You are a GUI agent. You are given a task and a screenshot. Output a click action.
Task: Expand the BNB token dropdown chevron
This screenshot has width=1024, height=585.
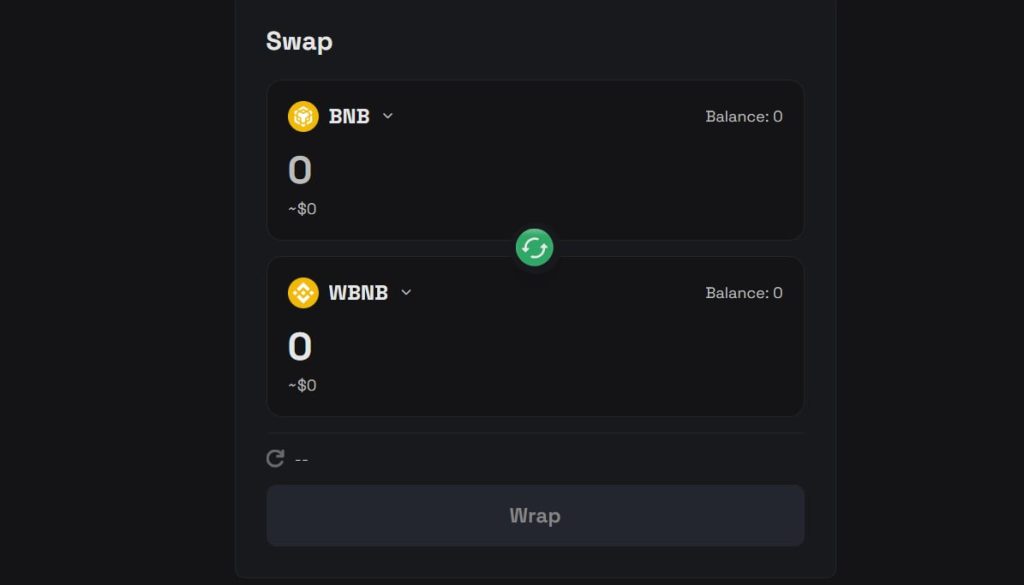(x=388, y=116)
